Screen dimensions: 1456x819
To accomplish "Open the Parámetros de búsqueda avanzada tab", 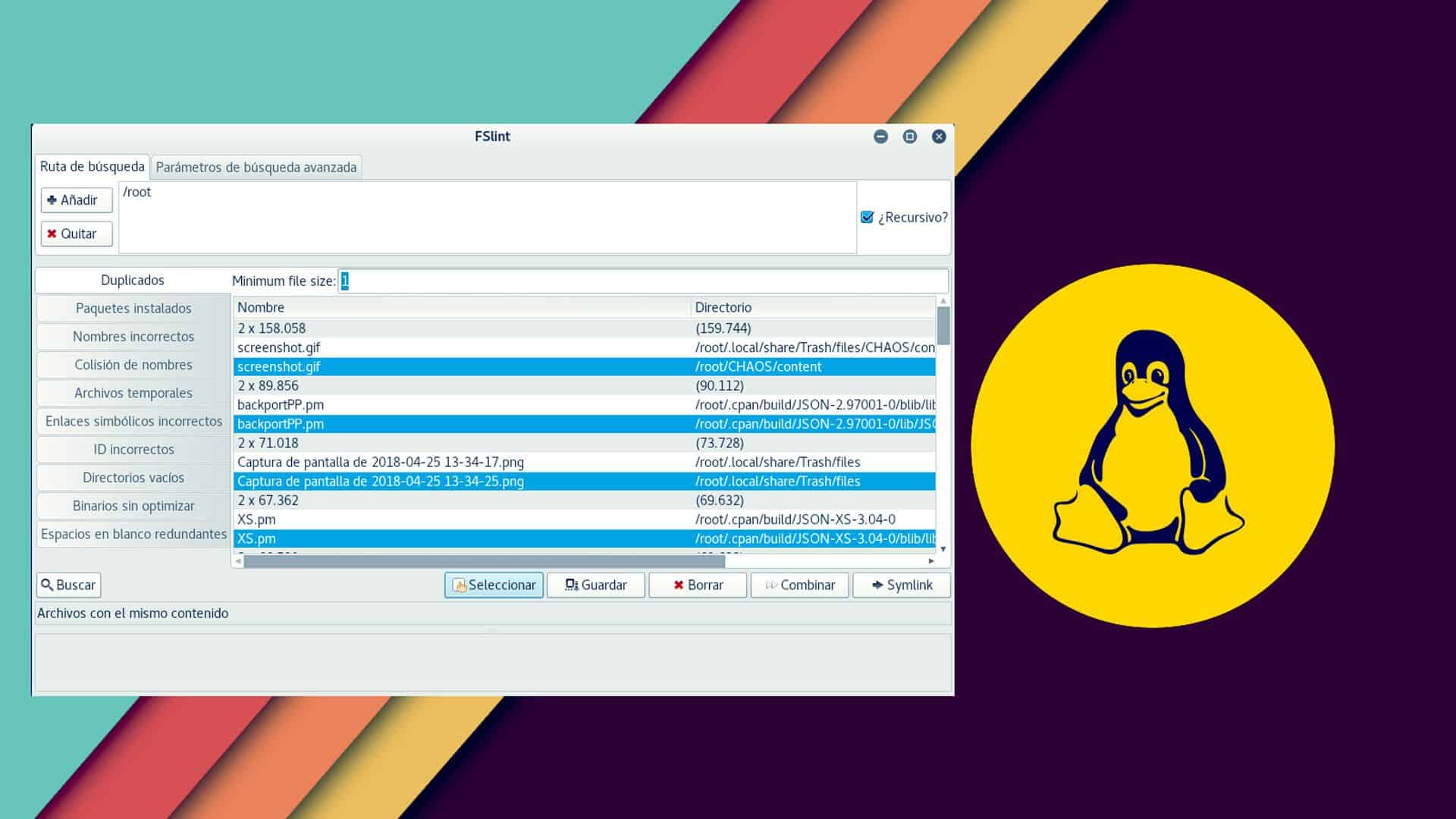I will click(x=256, y=168).
